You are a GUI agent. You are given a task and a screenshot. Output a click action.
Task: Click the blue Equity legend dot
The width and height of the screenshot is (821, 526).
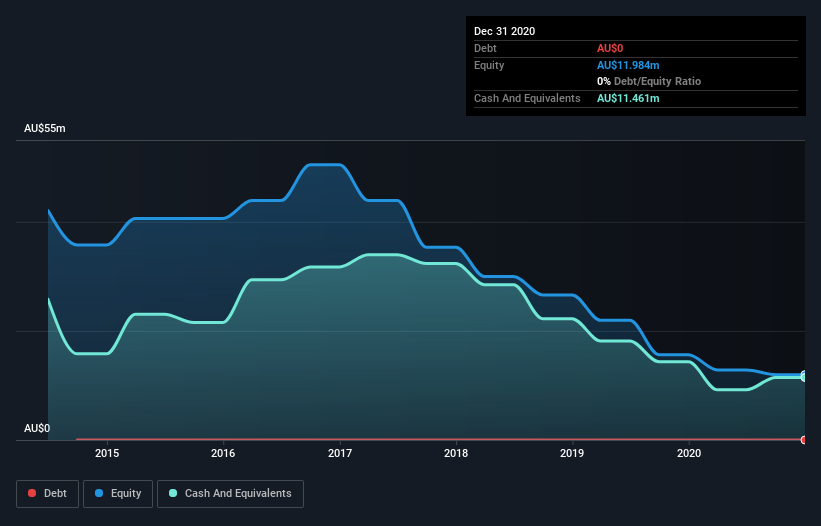click(x=99, y=493)
